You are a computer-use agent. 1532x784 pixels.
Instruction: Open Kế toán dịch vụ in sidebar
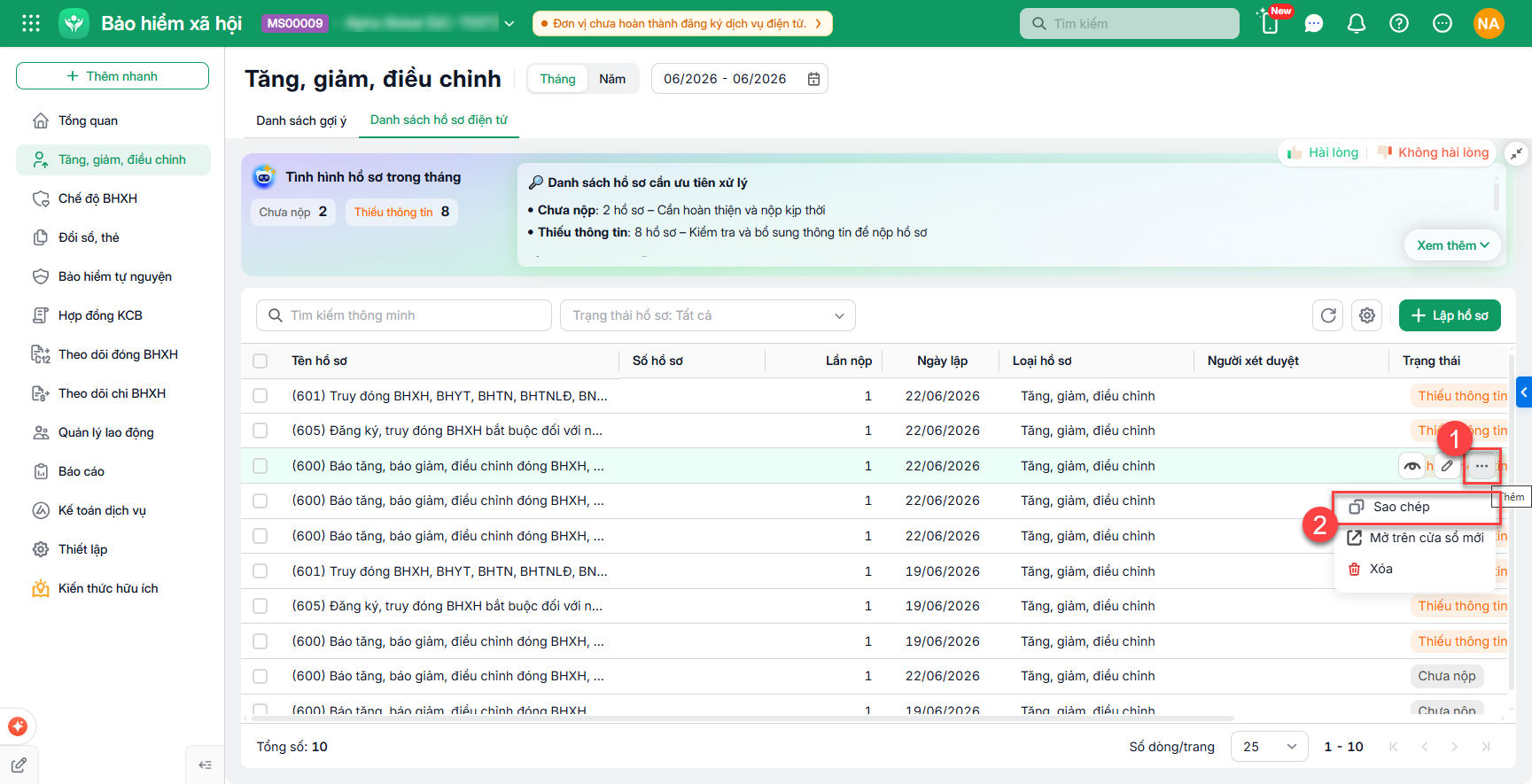pyautogui.click(x=113, y=510)
